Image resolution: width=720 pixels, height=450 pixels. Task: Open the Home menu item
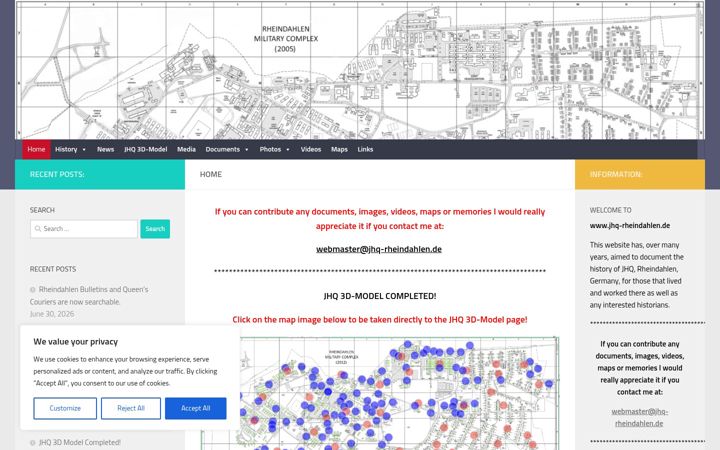coord(36,149)
